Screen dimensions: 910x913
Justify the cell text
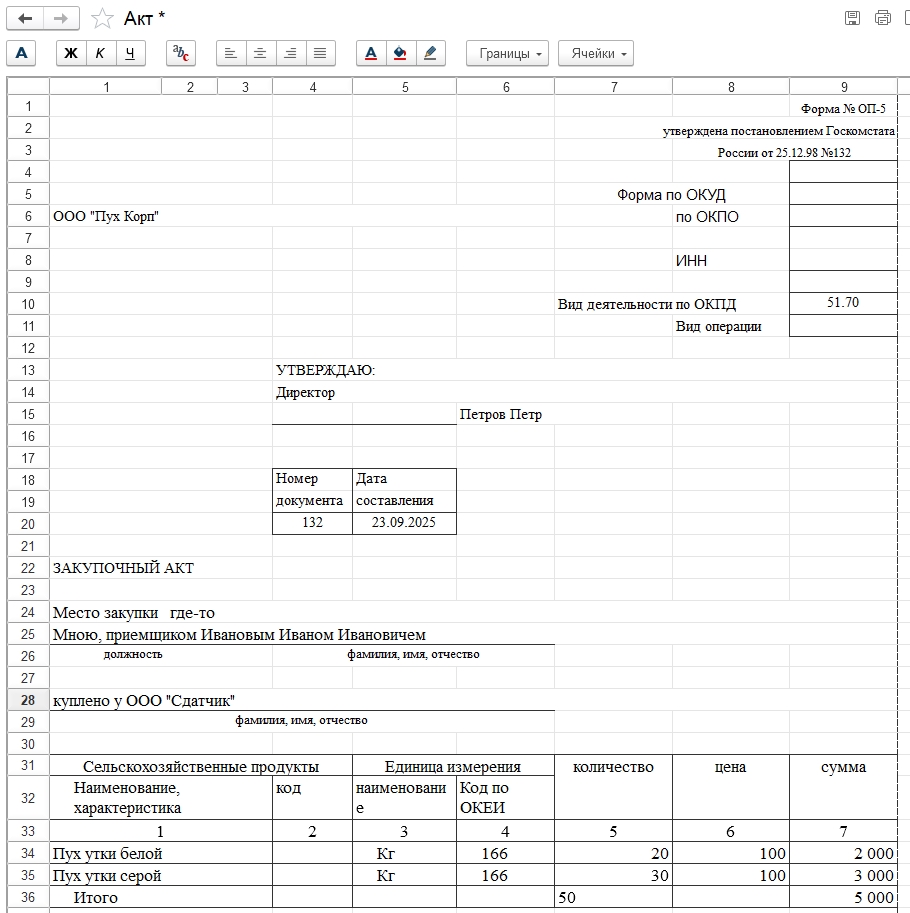click(320, 54)
